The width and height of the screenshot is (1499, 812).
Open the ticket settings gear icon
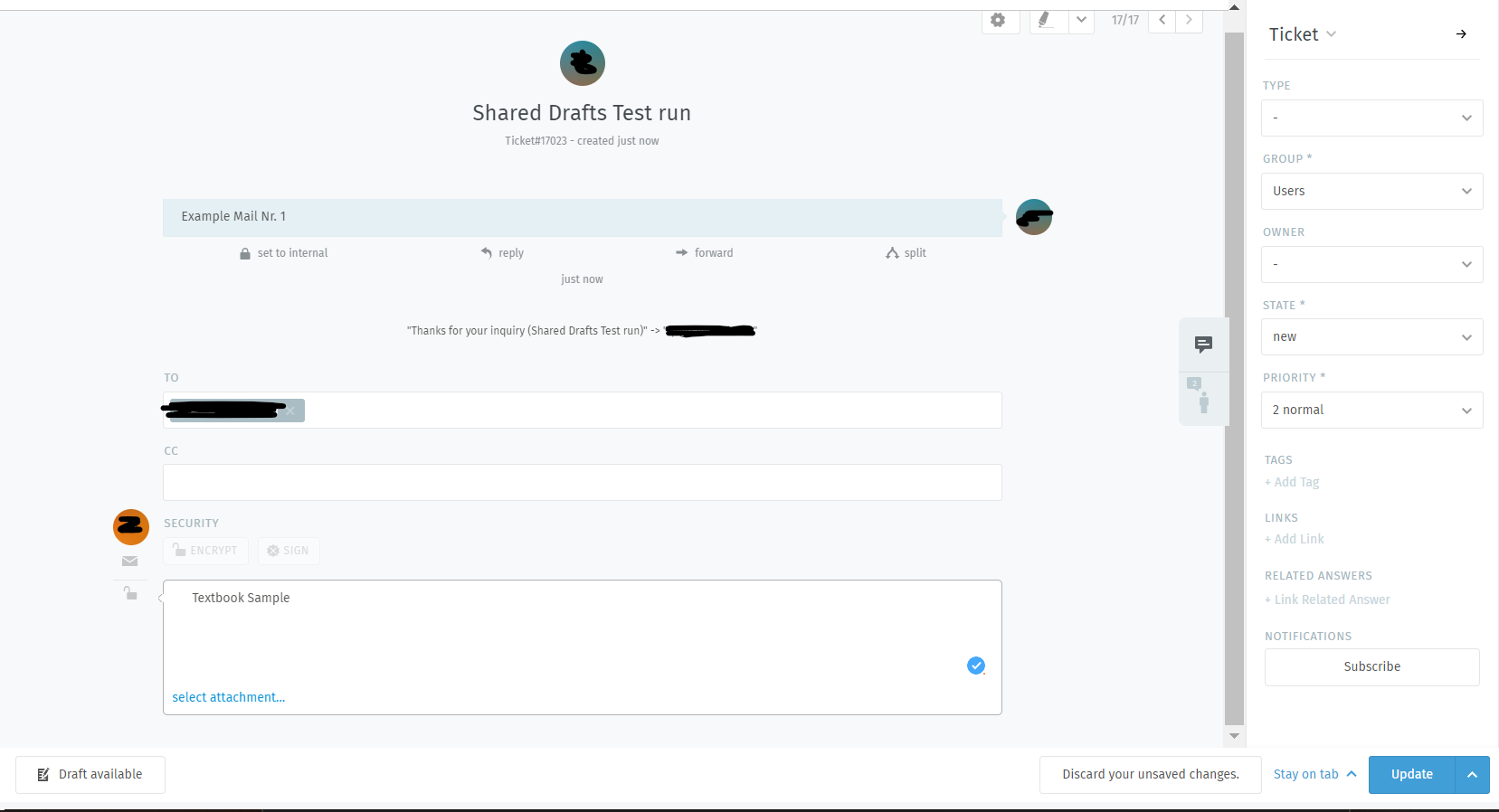click(998, 20)
